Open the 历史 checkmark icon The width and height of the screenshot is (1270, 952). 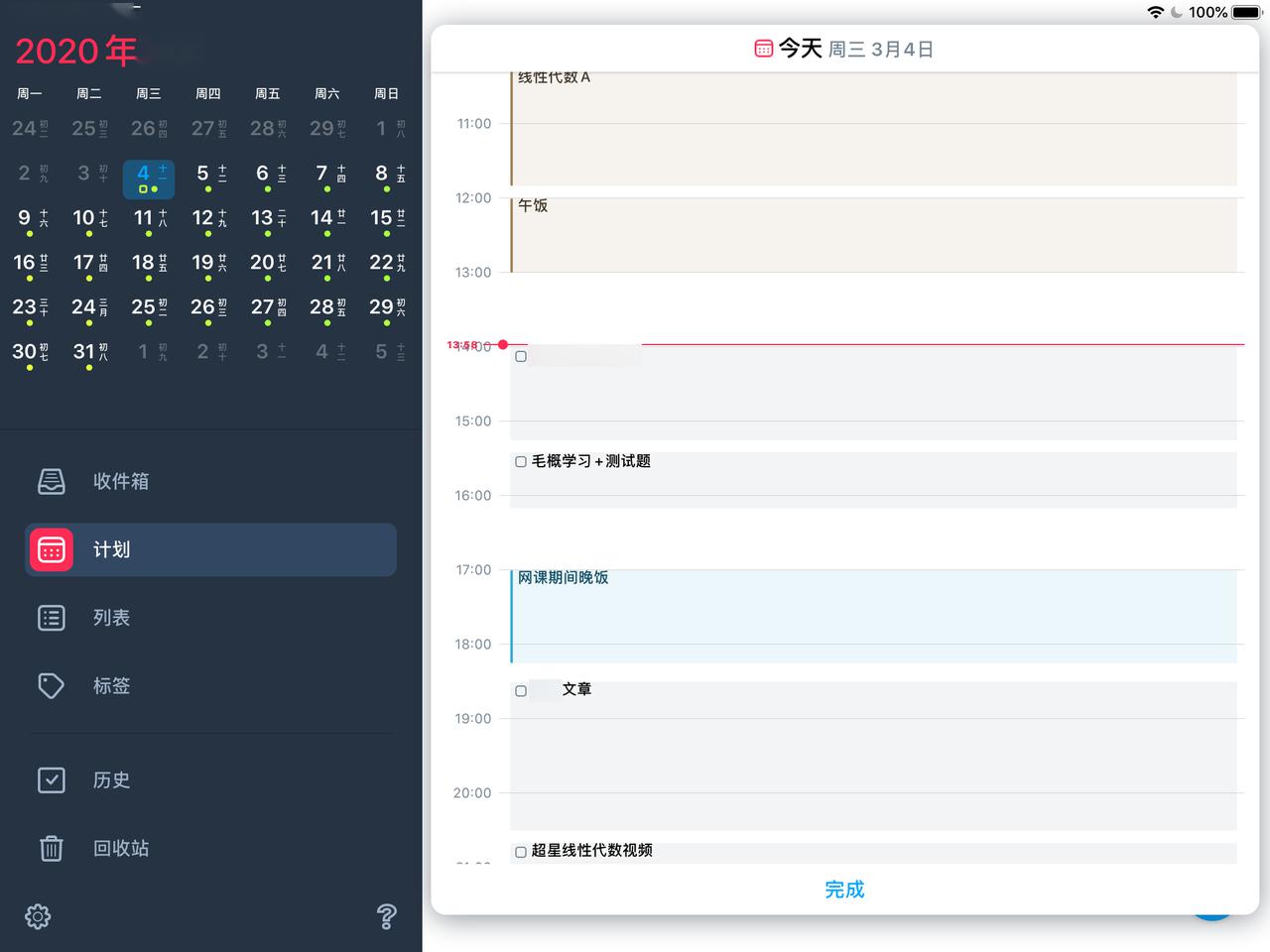(52, 780)
